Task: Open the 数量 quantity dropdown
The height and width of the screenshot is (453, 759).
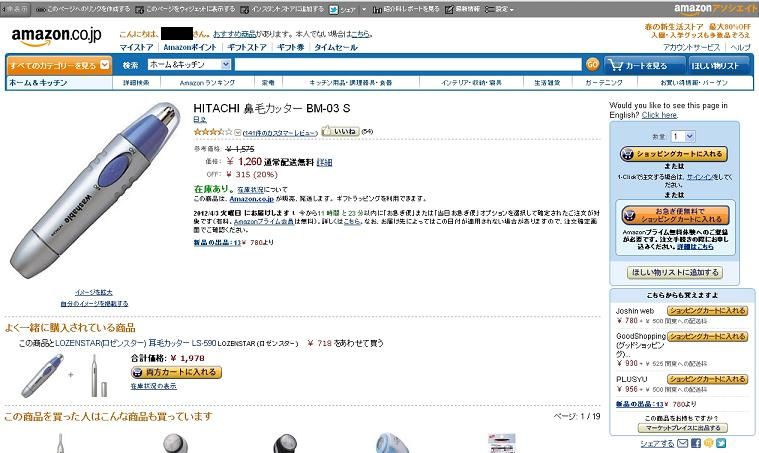Action: pyautogui.click(x=683, y=136)
